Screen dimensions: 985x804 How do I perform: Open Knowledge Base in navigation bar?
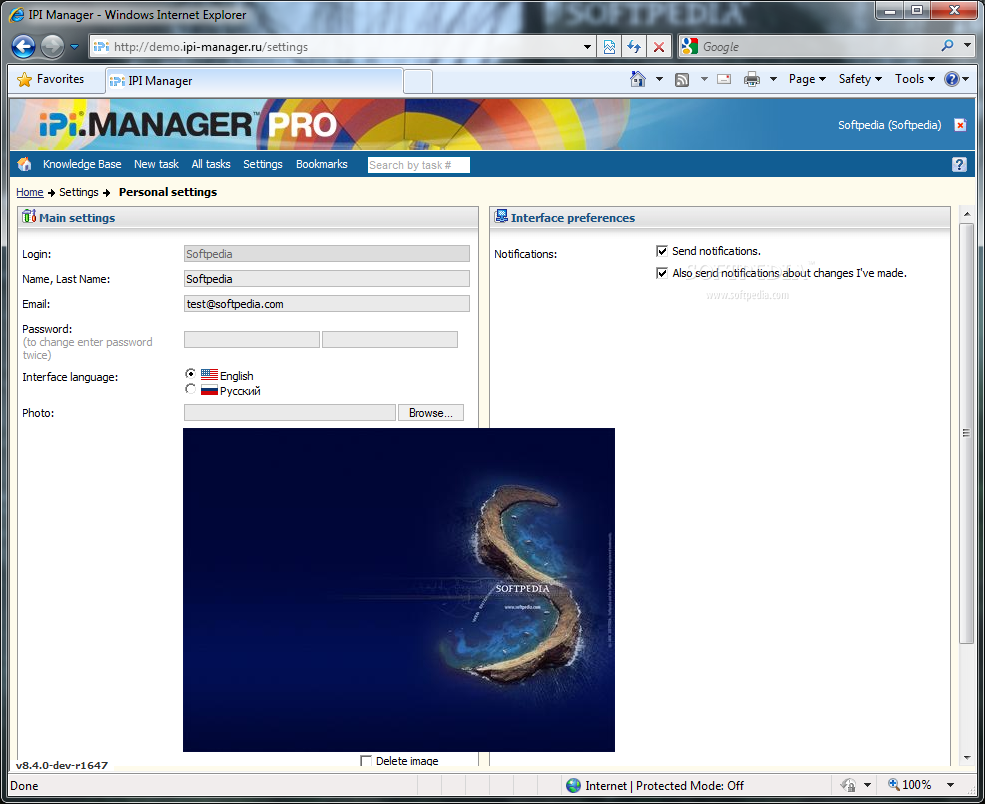click(x=82, y=164)
